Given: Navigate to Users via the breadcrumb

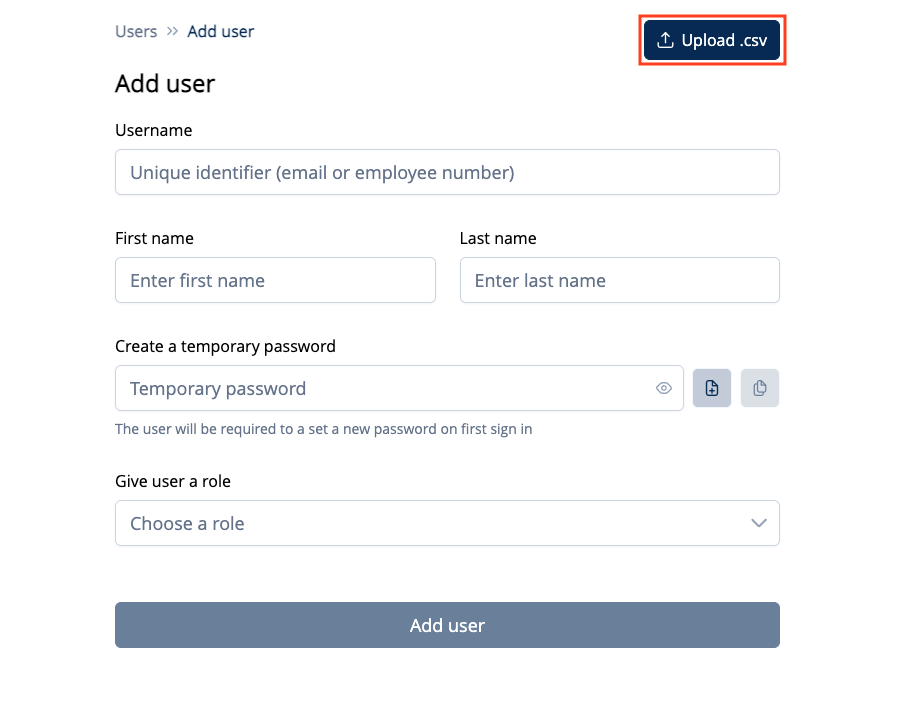Looking at the screenshot, I should [136, 31].
